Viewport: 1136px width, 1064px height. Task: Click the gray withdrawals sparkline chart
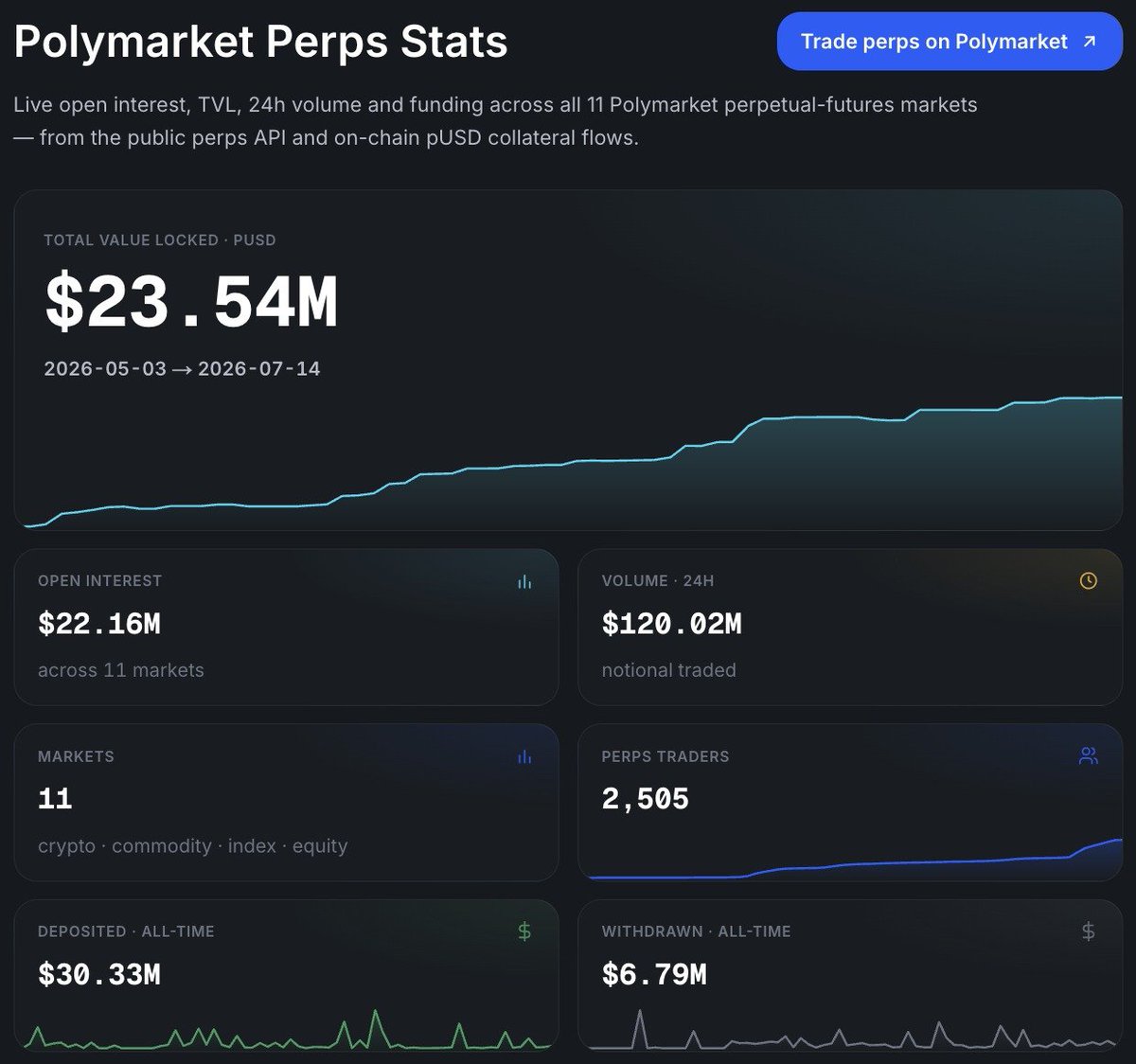point(854,1030)
